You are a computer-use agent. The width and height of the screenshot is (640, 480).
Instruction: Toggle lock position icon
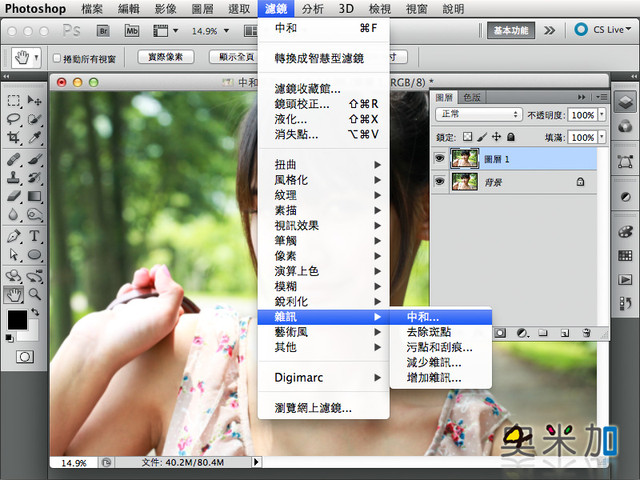coord(496,137)
